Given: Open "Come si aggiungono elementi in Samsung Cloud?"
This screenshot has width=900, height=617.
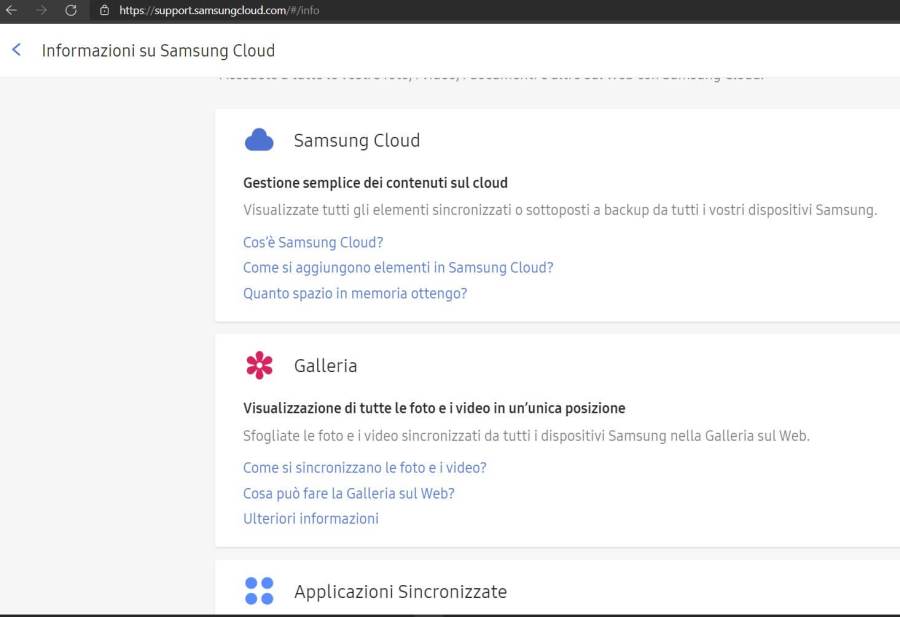Looking at the screenshot, I should click(x=398, y=268).
